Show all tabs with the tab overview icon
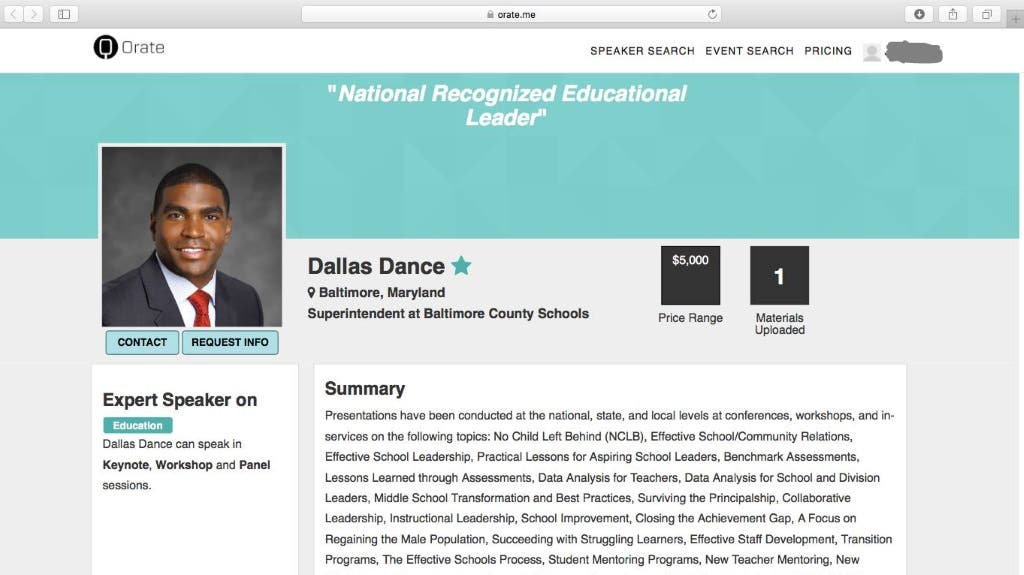1024x575 pixels. click(986, 14)
